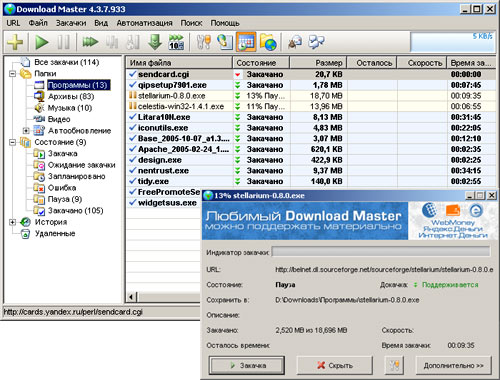Open settings via wrench toolbar icon

pyautogui.click(x=203, y=42)
